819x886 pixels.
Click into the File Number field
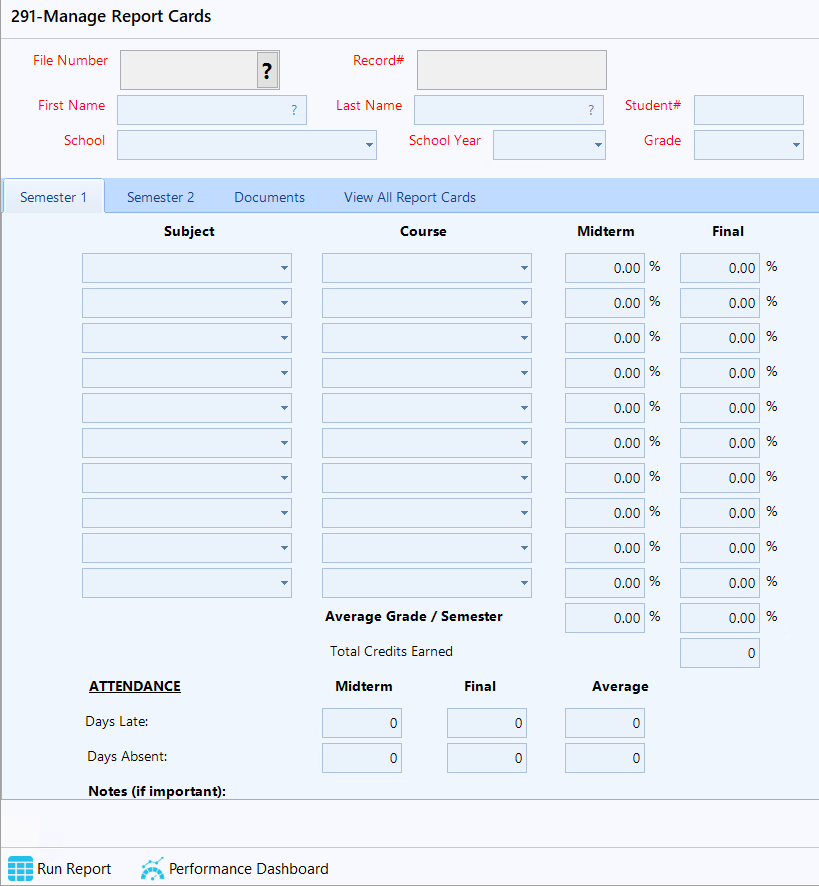189,70
